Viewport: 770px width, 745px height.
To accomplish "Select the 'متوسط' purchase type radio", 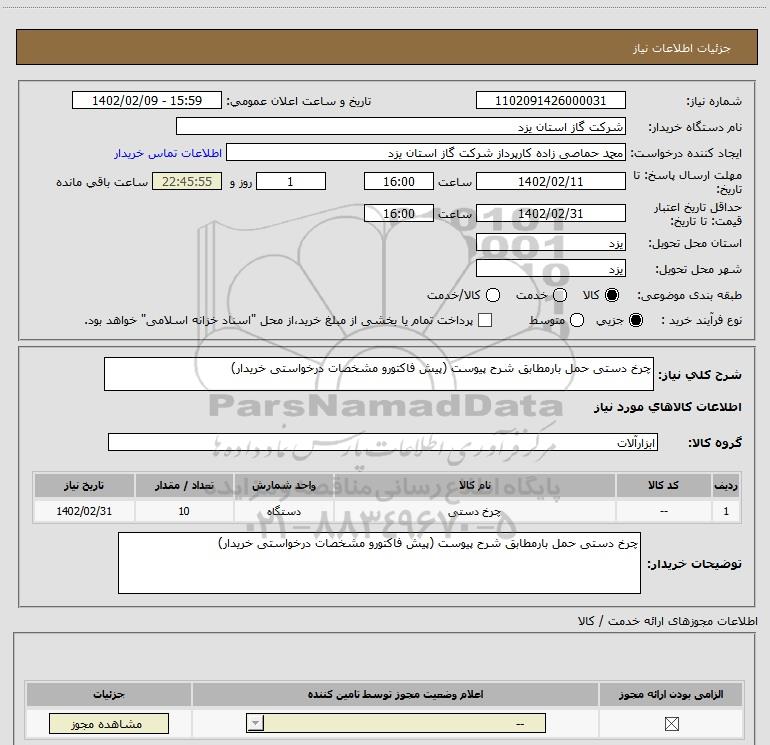I will [x=577, y=320].
